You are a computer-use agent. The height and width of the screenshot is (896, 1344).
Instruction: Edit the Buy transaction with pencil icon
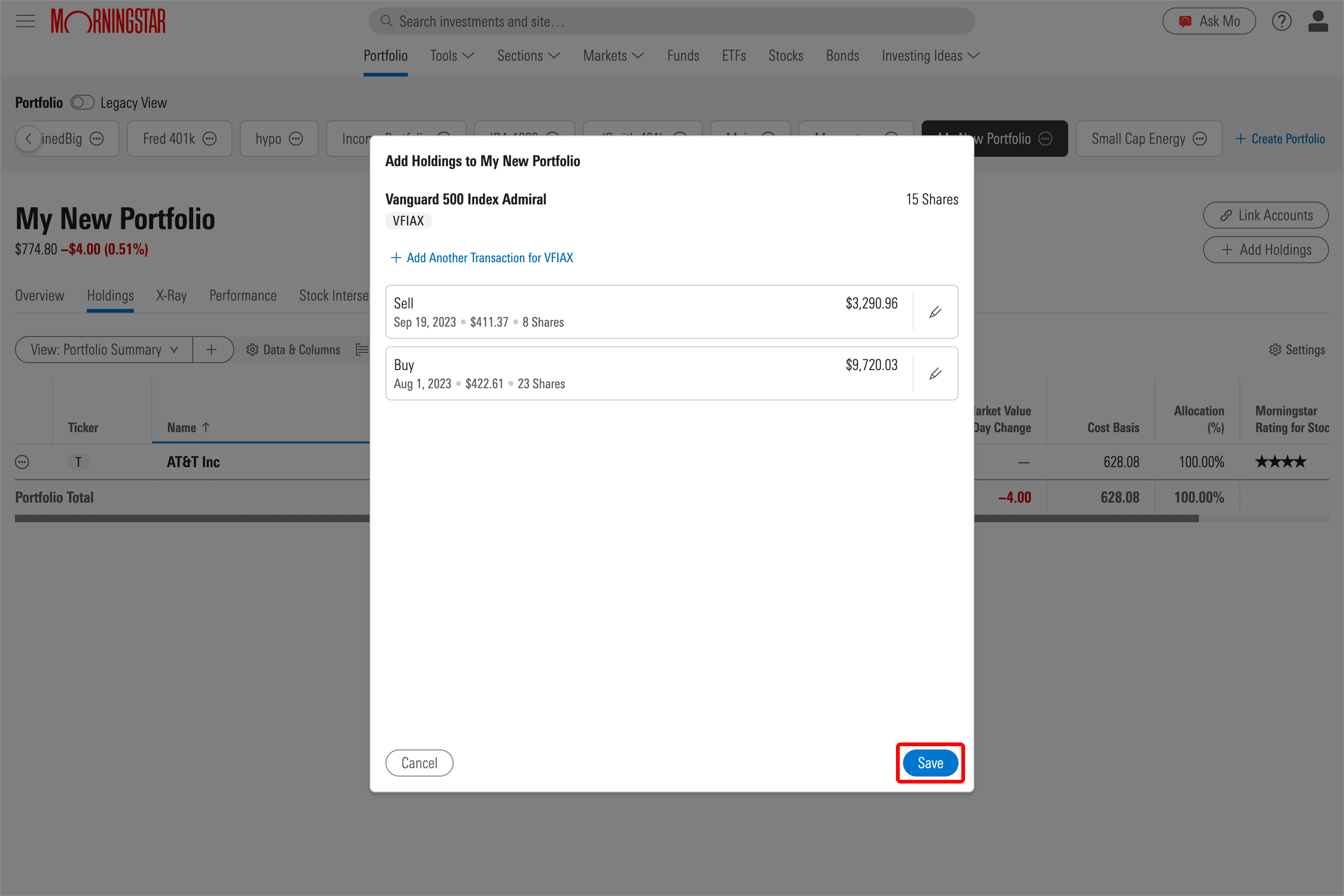pos(935,374)
